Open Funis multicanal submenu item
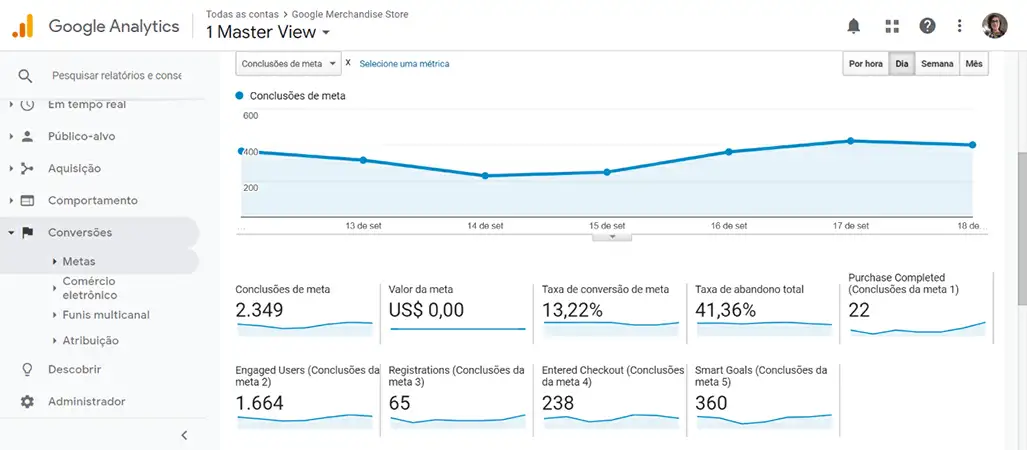This screenshot has width=1027, height=450. tap(105, 315)
